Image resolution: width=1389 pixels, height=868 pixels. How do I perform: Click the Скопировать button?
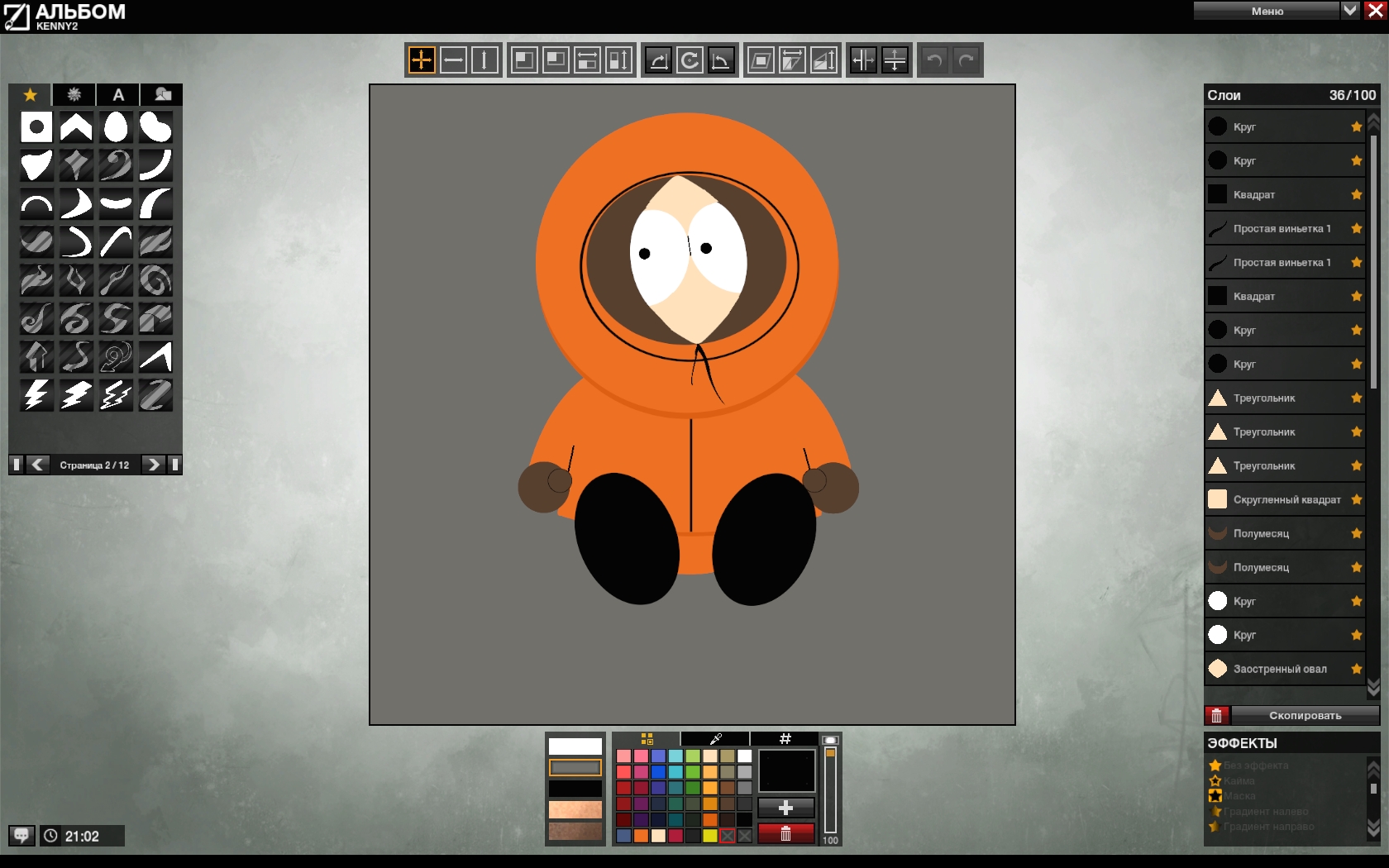pyautogui.click(x=1305, y=715)
